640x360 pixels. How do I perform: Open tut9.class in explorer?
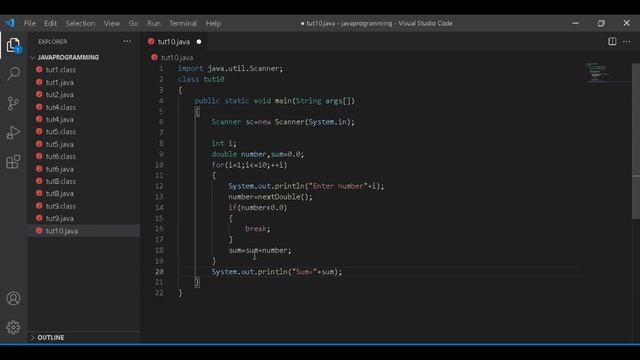click(x=61, y=206)
